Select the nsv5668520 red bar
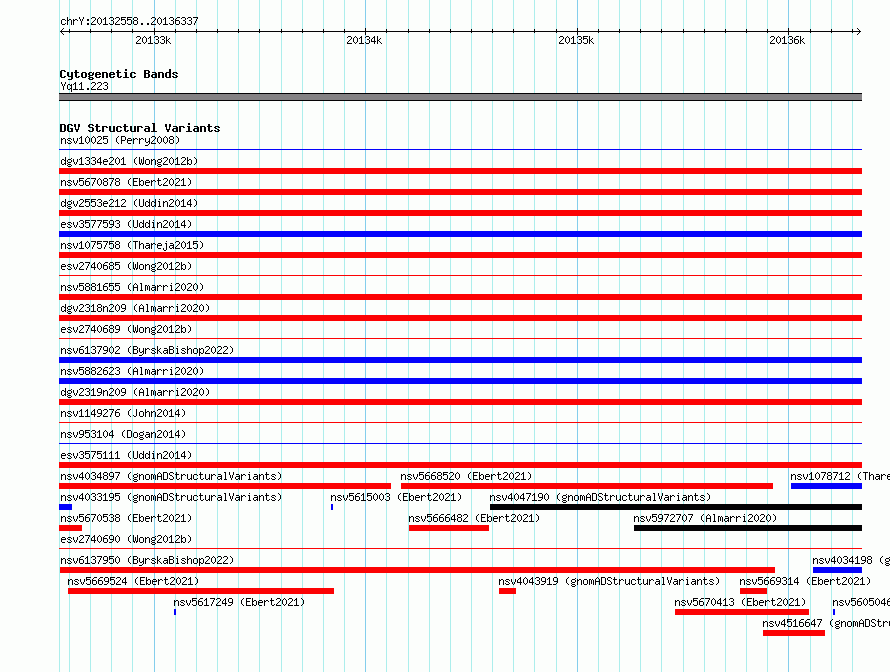Image resolution: width=890 pixels, height=672 pixels. pos(587,486)
